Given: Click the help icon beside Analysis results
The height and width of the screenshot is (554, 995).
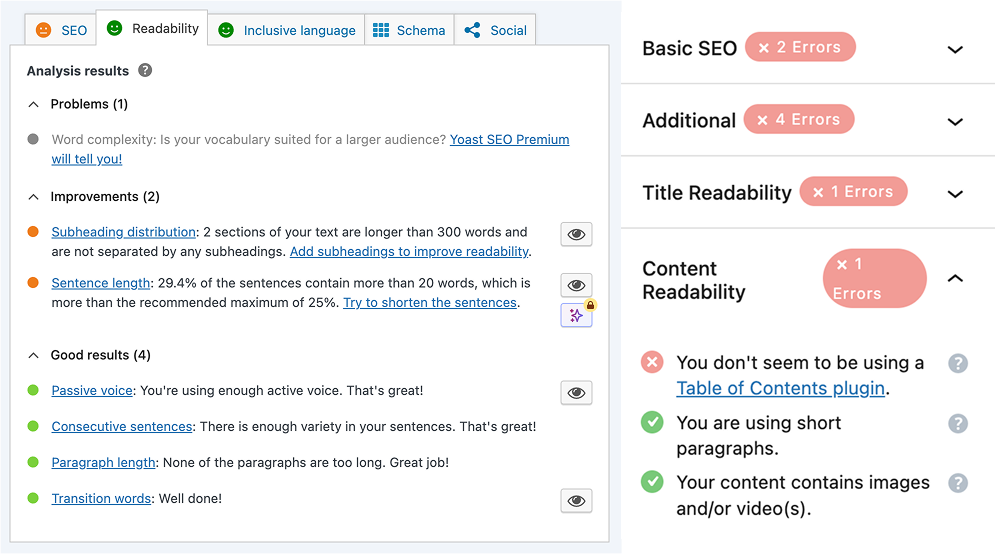Looking at the screenshot, I should click(145, 71).
